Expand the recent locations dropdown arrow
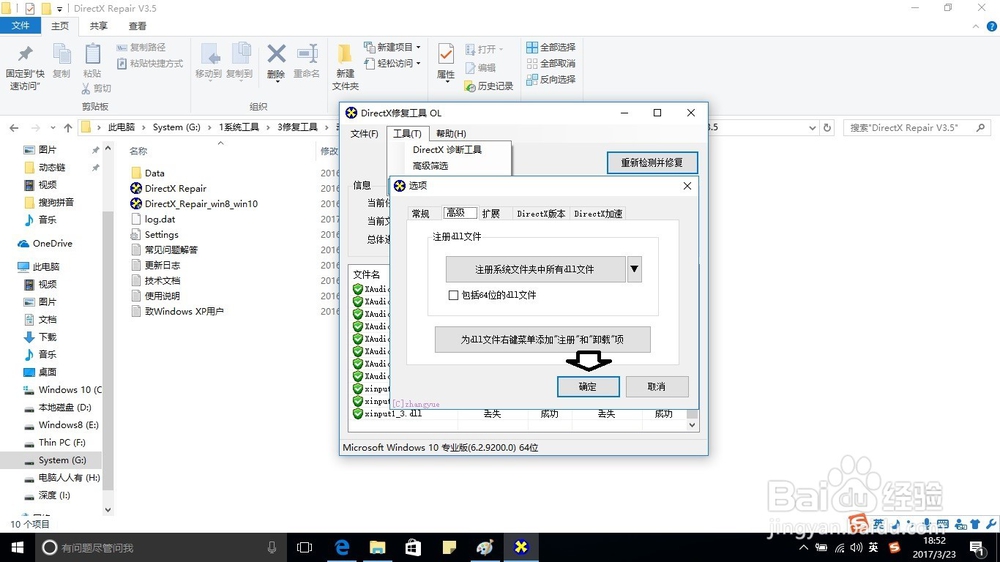Image resolution: width=1000 pixels, height=562 pixels. click(x=52, y=128)
